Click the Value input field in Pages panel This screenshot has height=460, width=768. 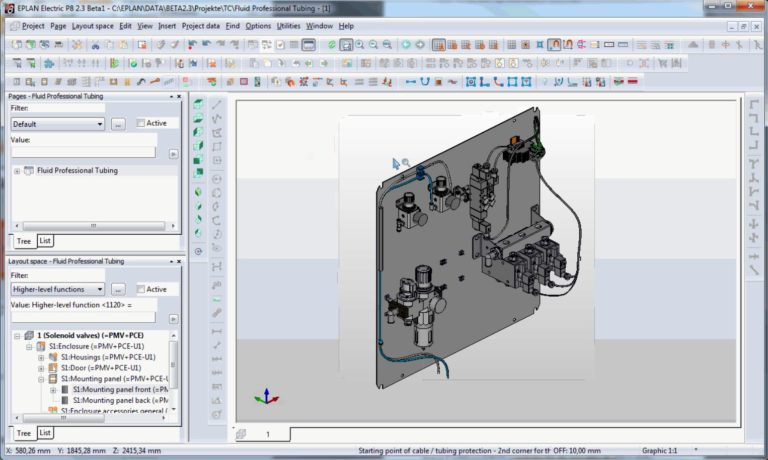[x=83, y=153]
